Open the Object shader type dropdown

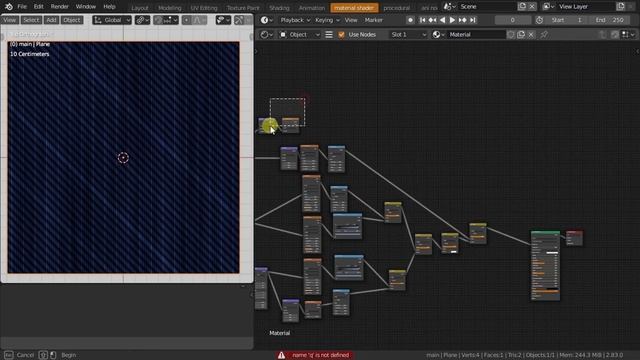pyautogui.click(x=300, y=35)
